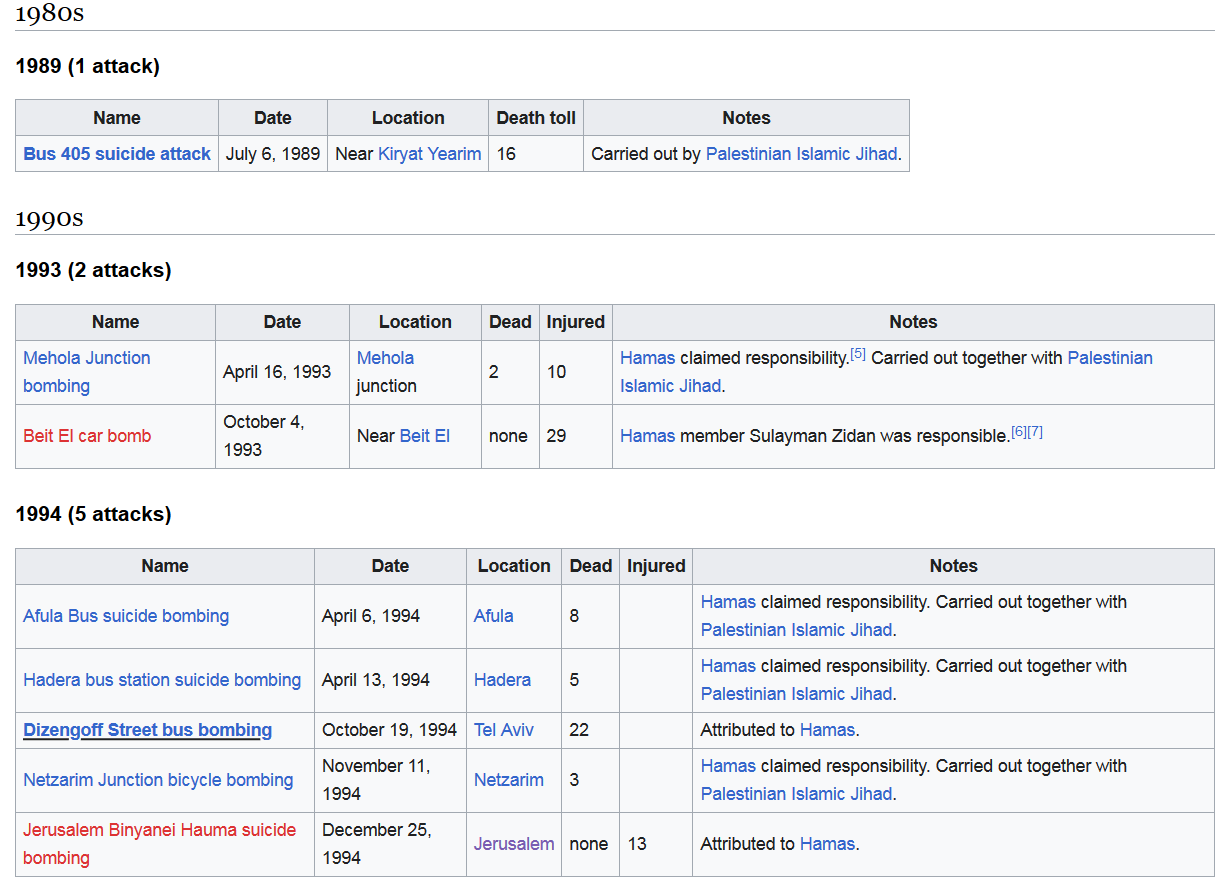
Task: Open Netzarim Junction bicycle bombing article
Action: (x=158, y=780)
